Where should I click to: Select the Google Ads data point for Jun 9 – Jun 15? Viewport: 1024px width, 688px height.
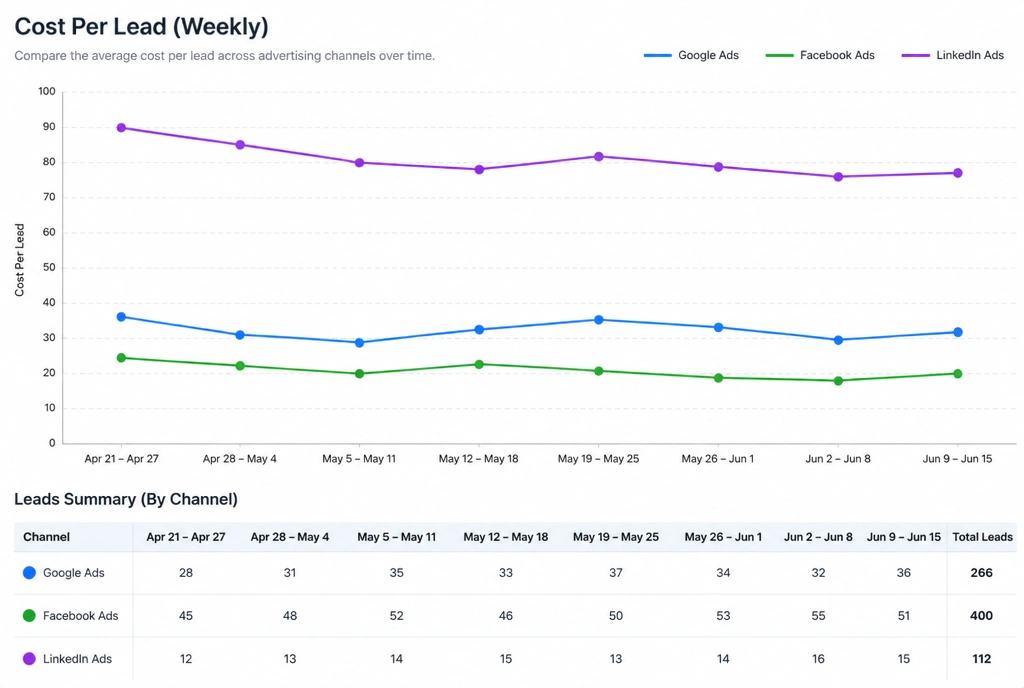pyautogui.click(x=958, y=332)
